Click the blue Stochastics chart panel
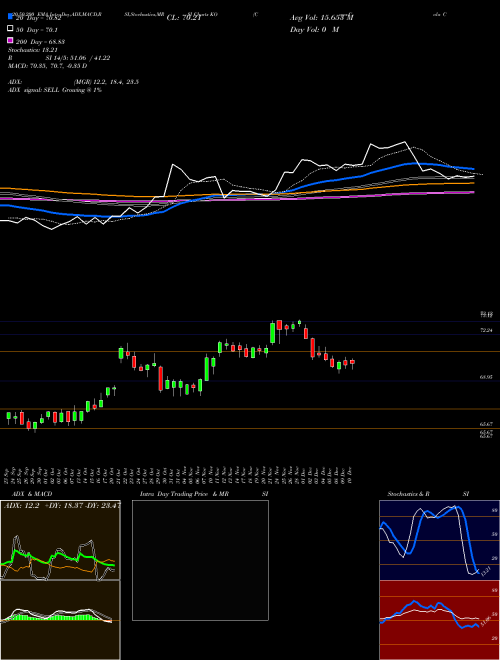 (439, 540)
